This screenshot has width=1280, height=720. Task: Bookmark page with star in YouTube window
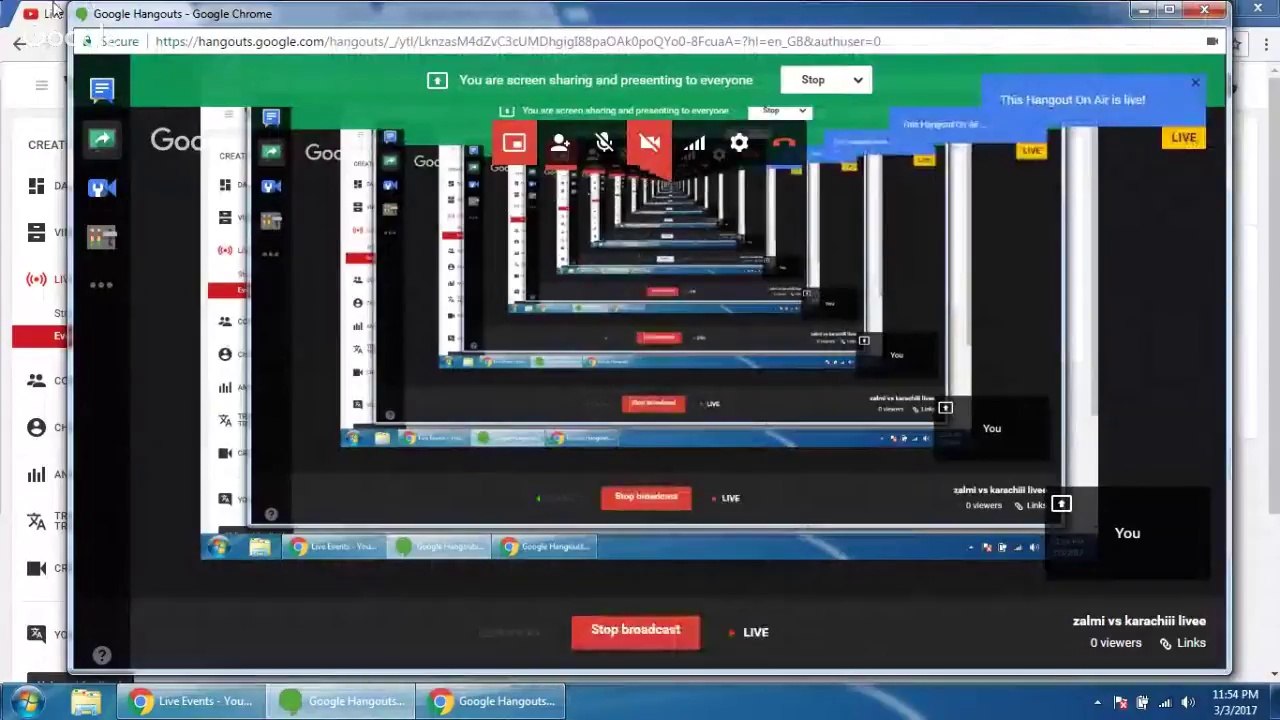tap(1237, 44)
